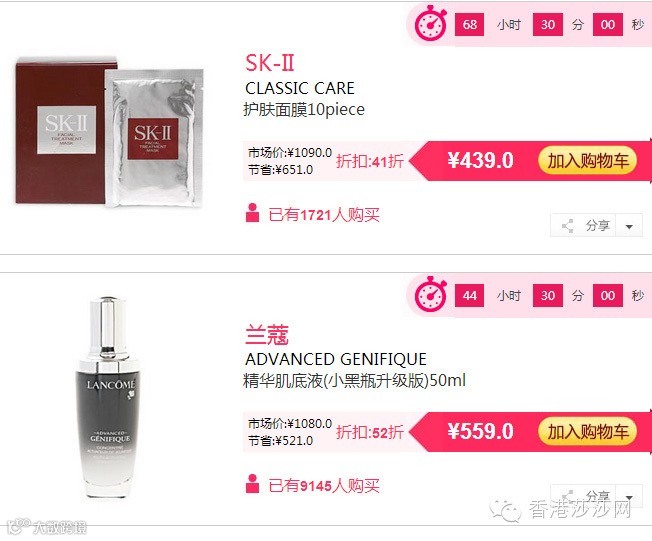This screenshot has height=541, width=652.
Task: View the SK-II facial mask product image
Action: (109, 131)
